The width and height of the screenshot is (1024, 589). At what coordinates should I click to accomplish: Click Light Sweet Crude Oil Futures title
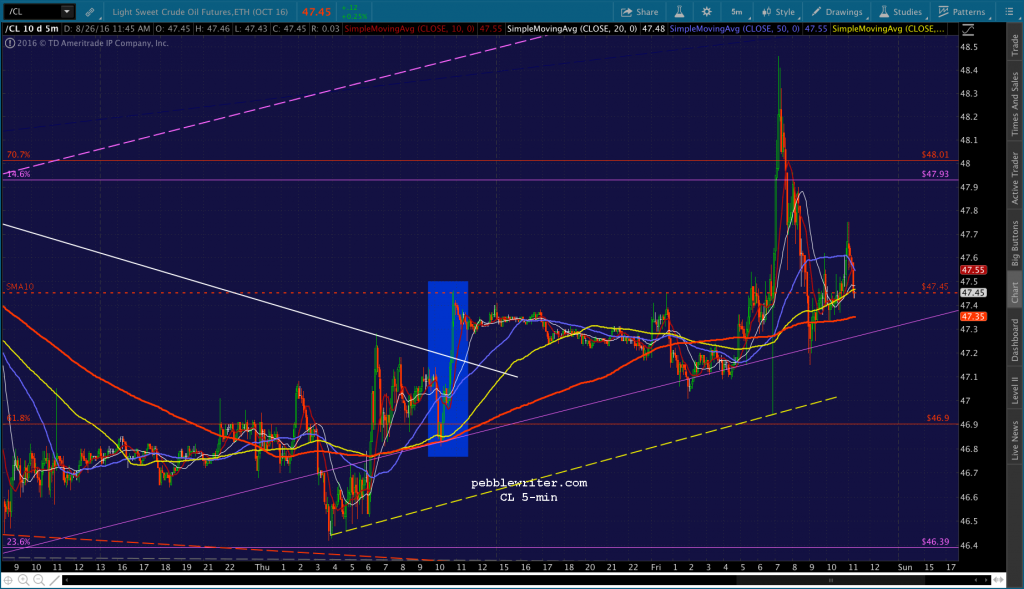click(x=200, y=12)
